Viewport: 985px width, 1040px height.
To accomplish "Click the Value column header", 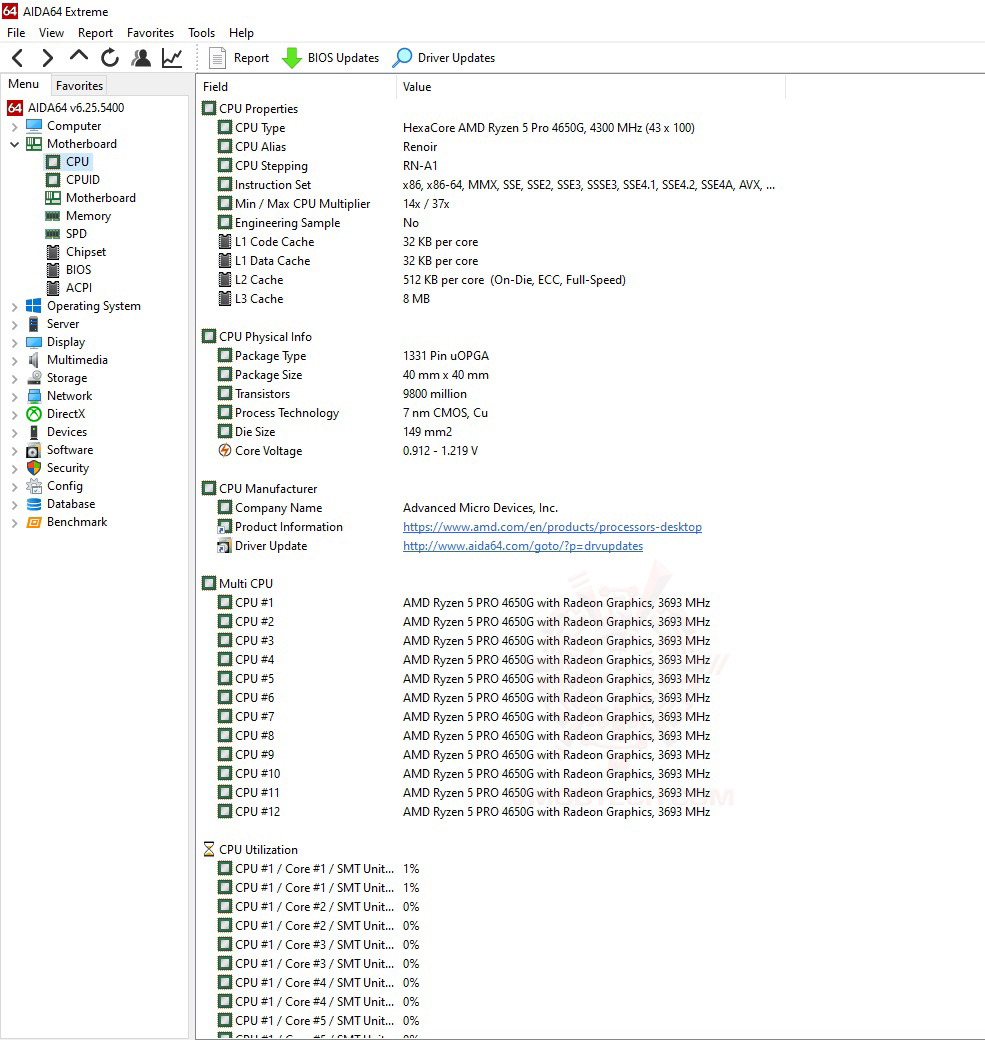I will tap(590, 87).
